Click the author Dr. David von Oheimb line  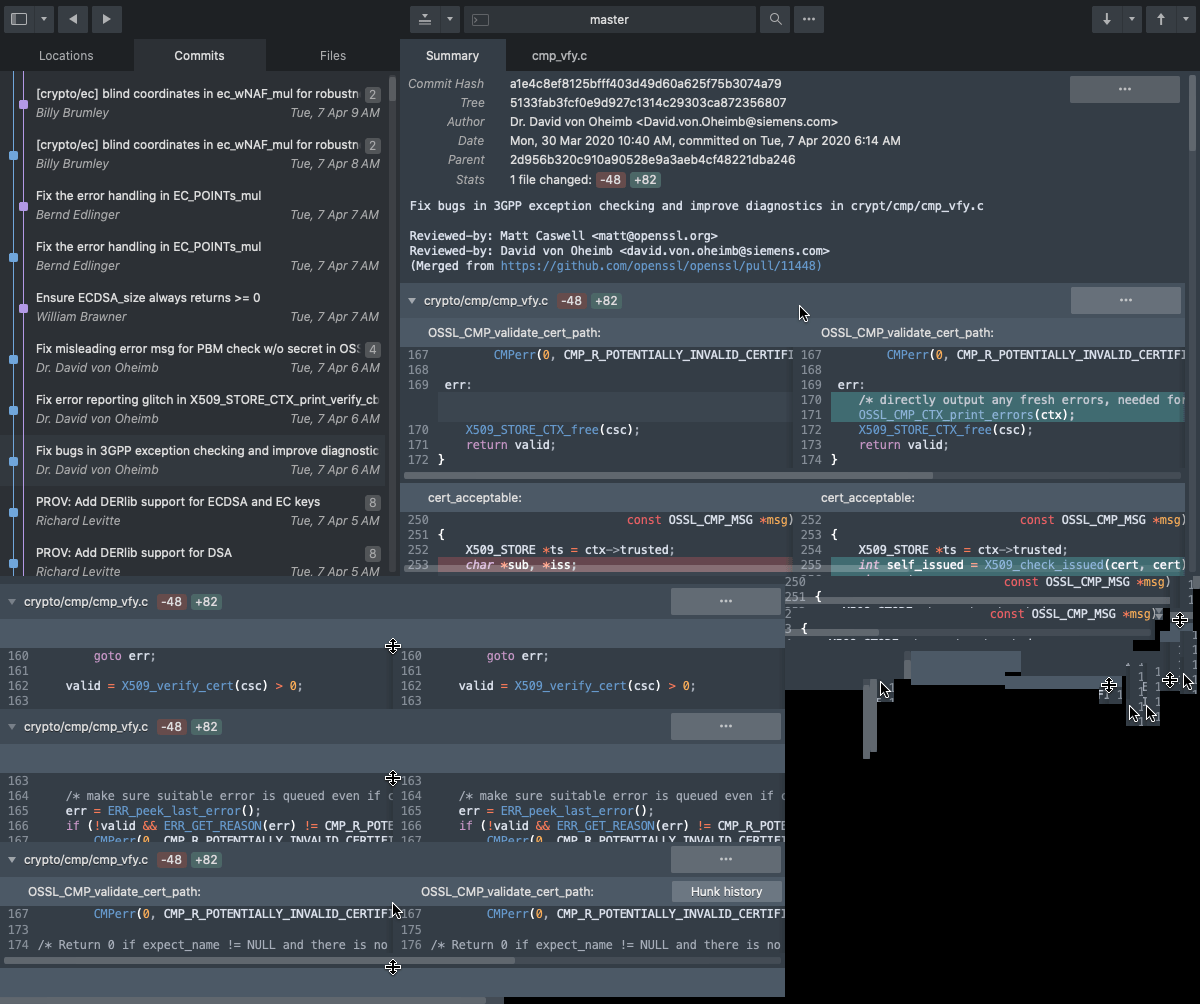click(673, 122)
